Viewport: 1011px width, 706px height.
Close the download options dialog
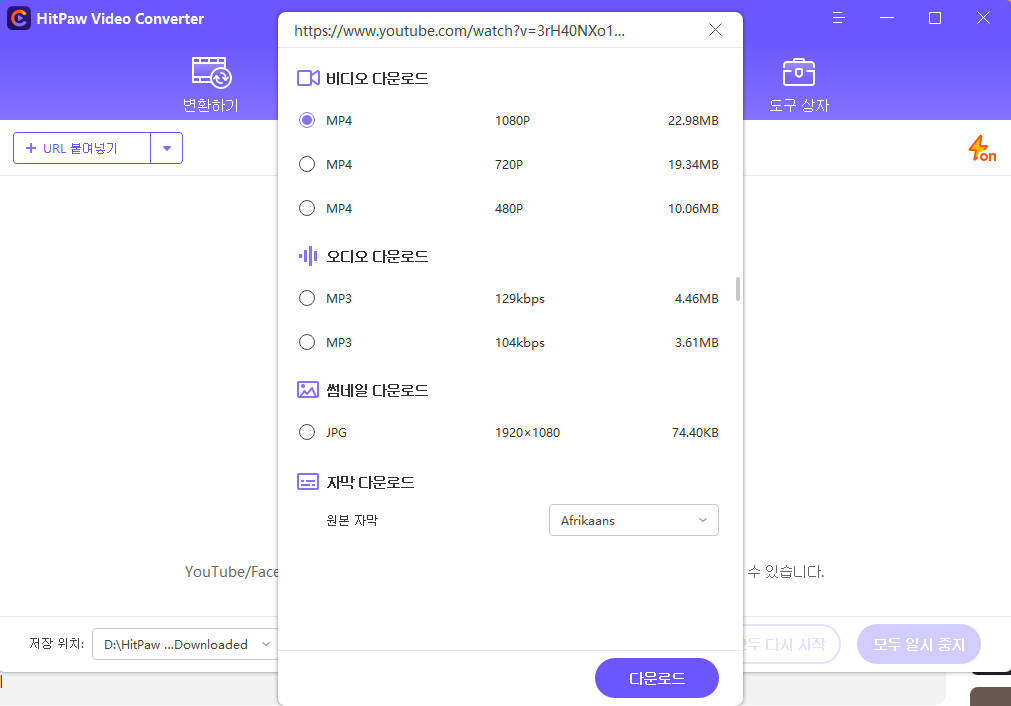tap(715, 30)
